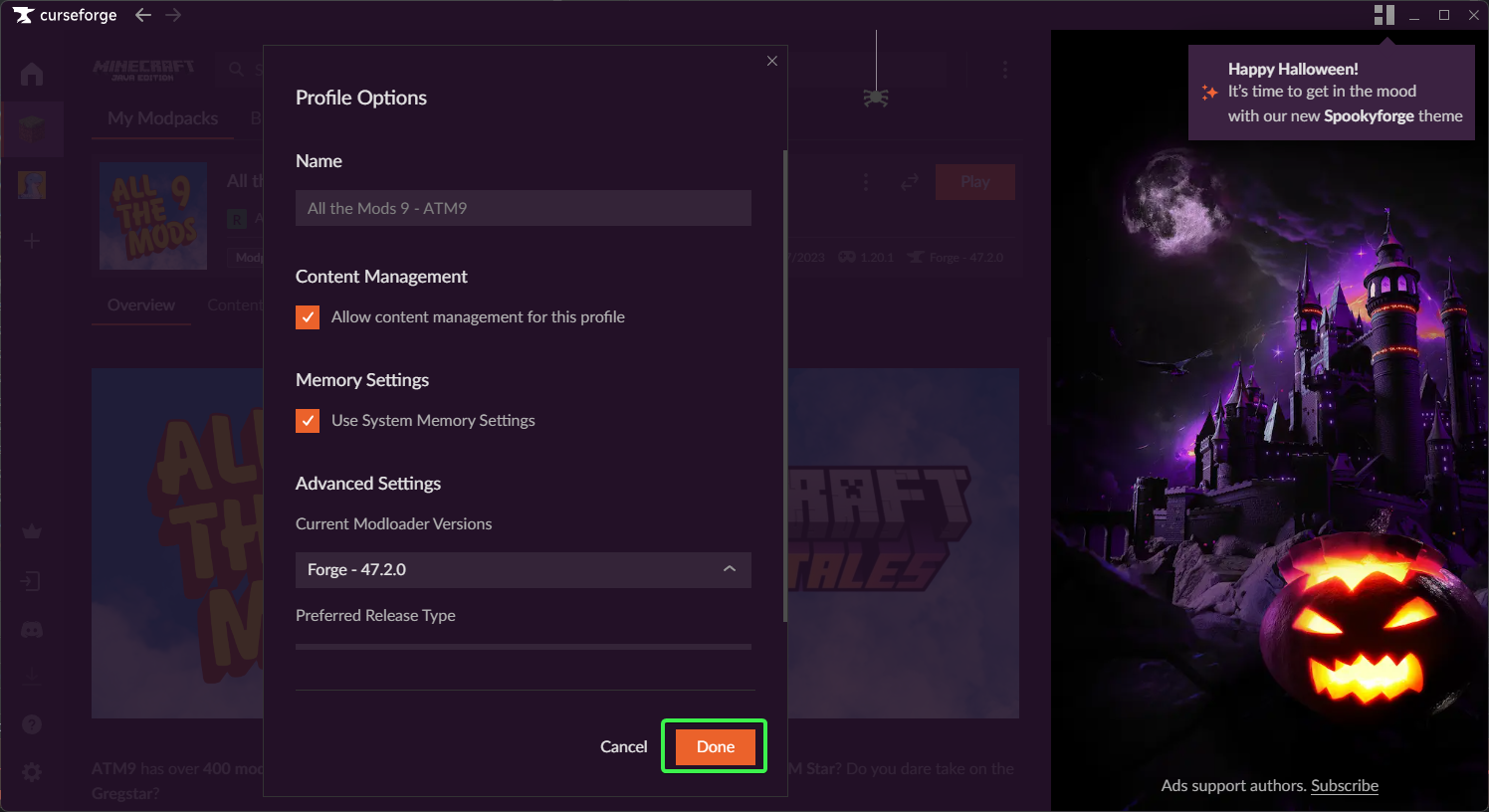Select the Minecraft game icon in the sidebar
The width and height of the screenshot is (1489, 812).
tap(32, 128)
